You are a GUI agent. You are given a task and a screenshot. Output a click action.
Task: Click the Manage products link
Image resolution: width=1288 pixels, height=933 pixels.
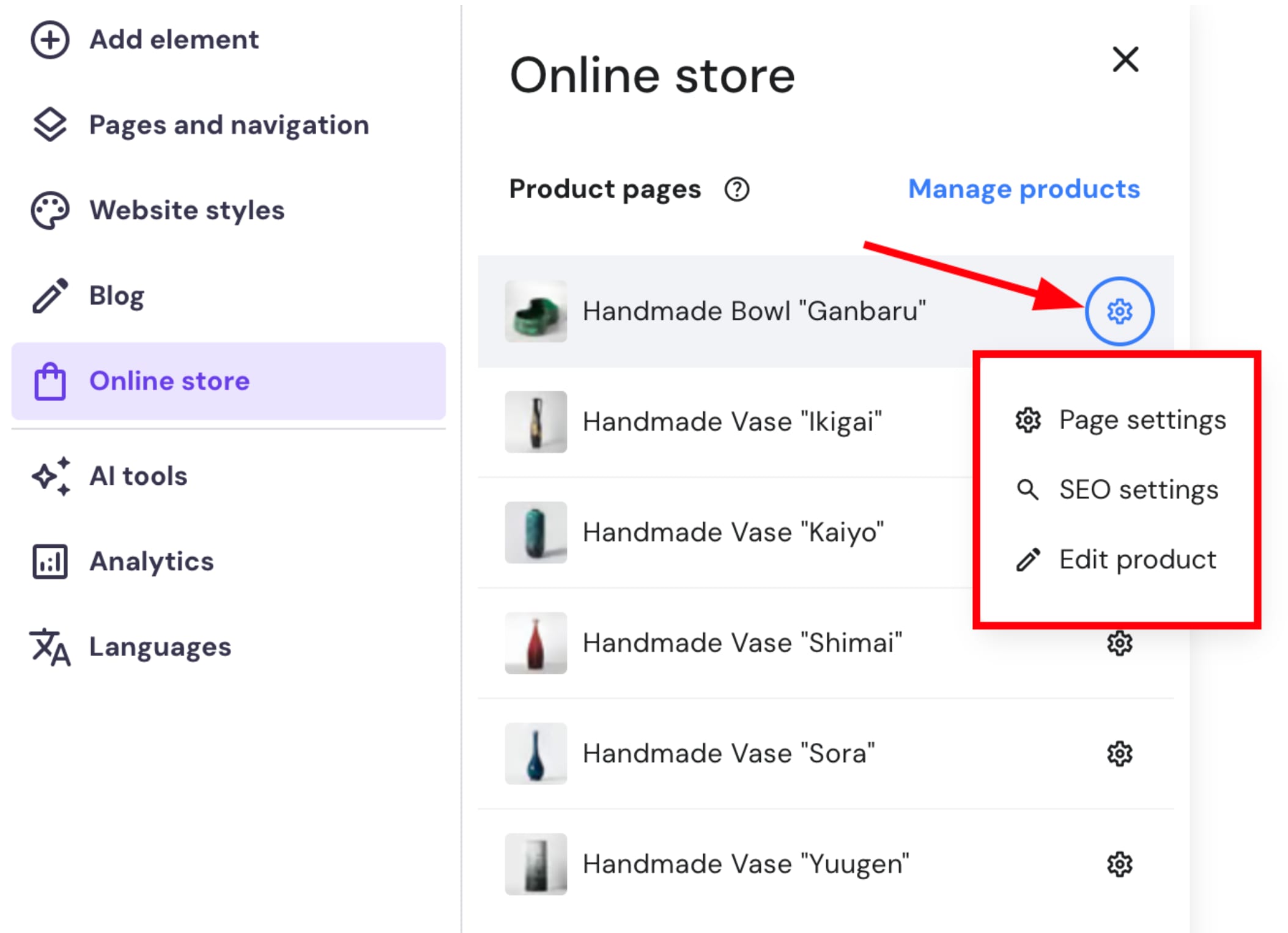(x=1024, y=189)
